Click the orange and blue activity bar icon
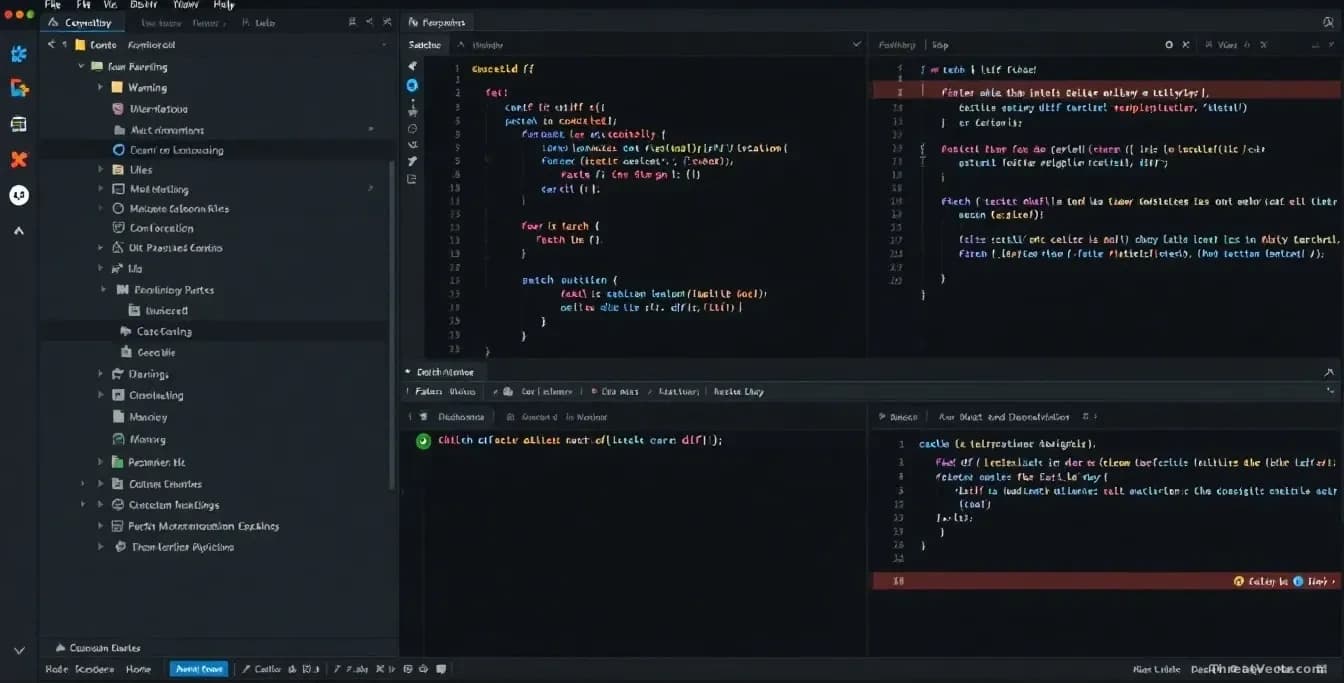Viewport: 1344px width, 683px height. pyautogui.click(x=18, y=89)
